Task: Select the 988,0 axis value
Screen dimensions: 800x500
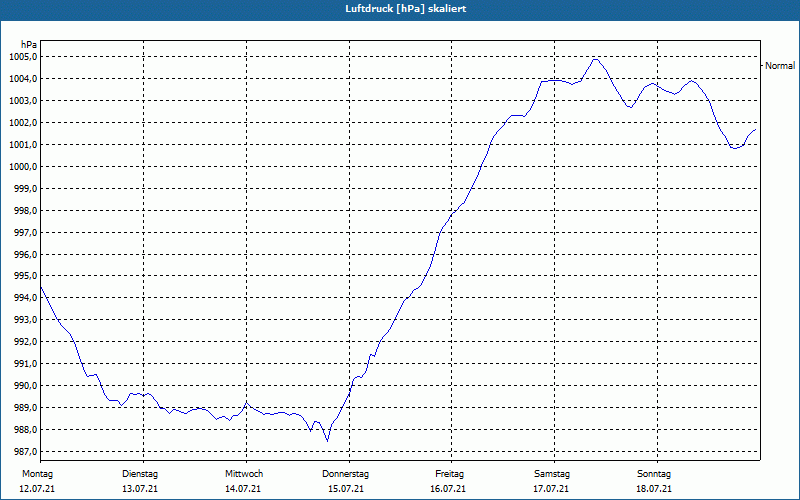Action: click(x=25, y=429)
